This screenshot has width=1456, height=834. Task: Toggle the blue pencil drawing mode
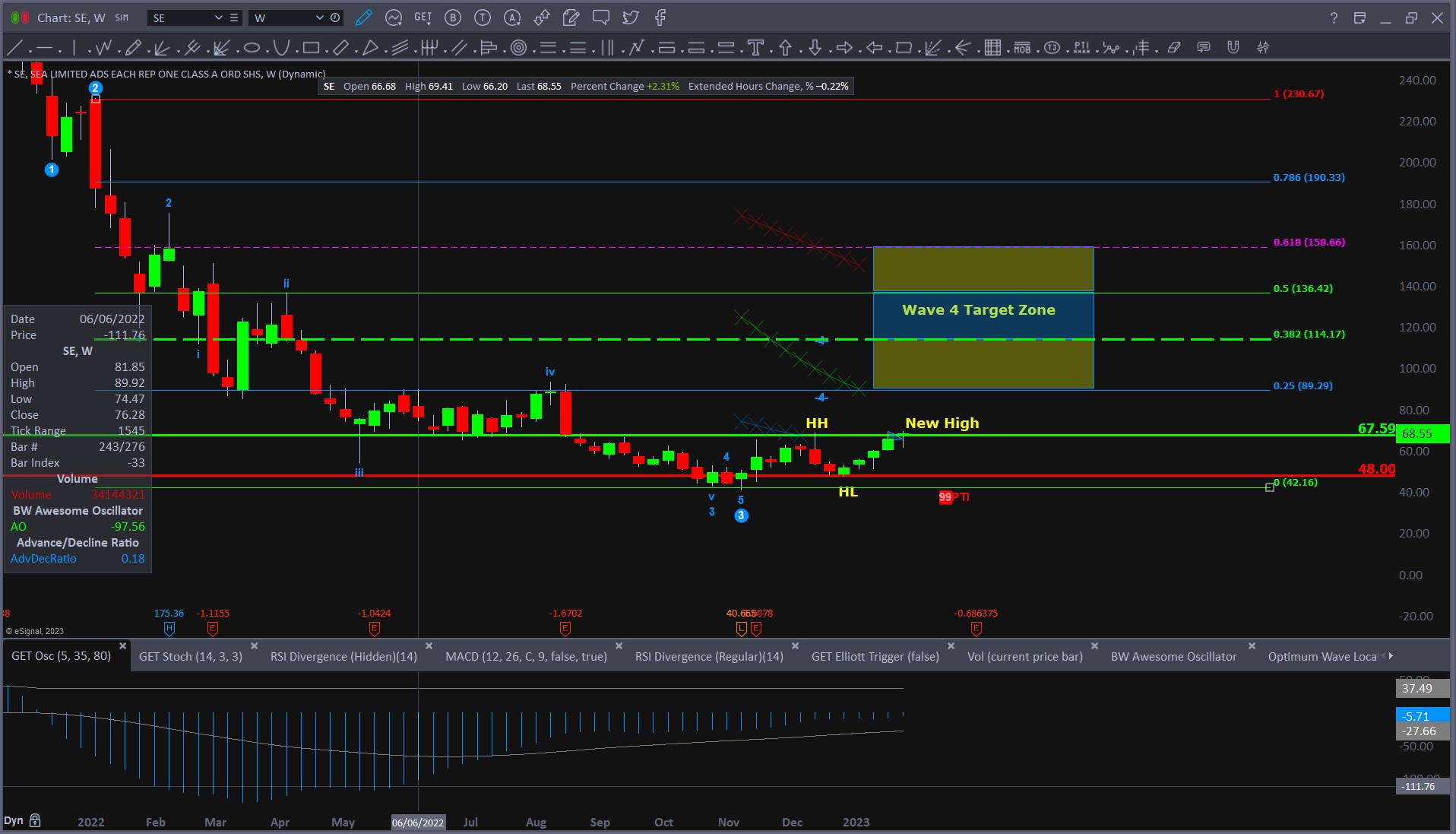point(364,17)
